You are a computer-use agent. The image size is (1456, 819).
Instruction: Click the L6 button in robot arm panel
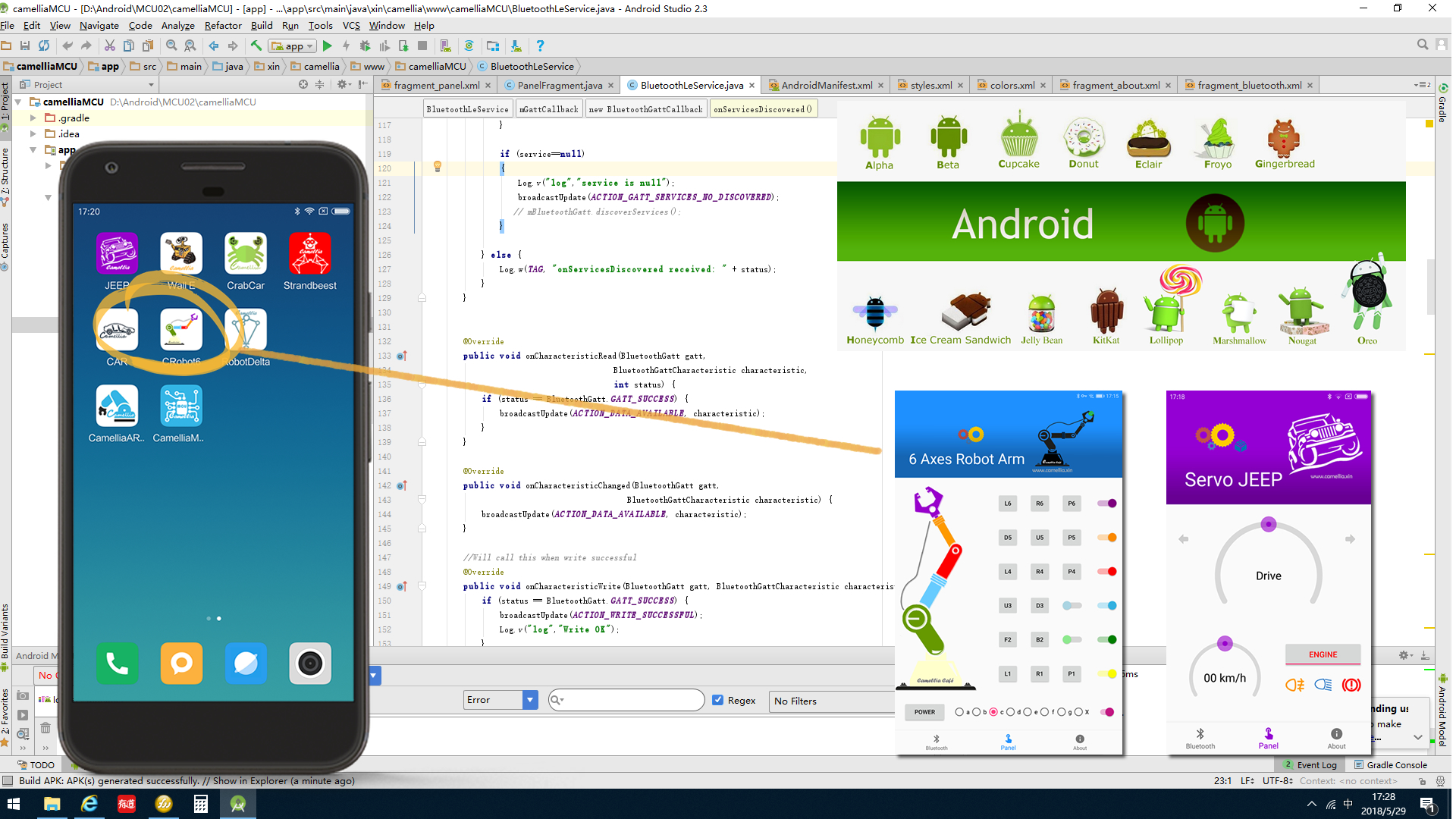click(1008, 504)
